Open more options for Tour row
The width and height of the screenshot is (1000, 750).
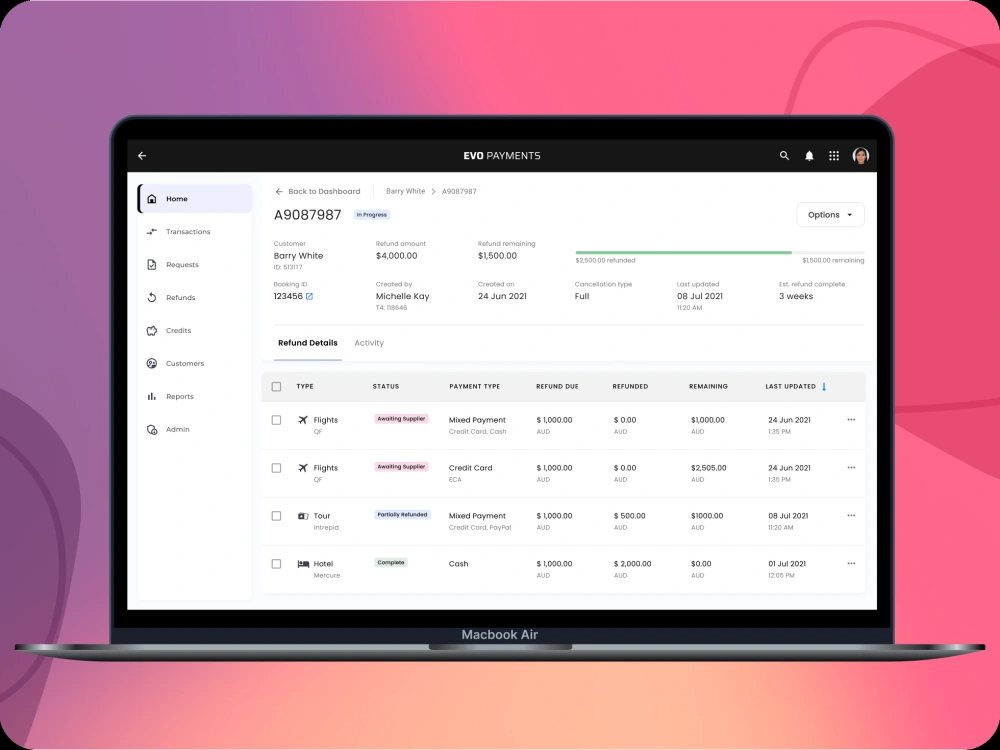click(851, 515)
